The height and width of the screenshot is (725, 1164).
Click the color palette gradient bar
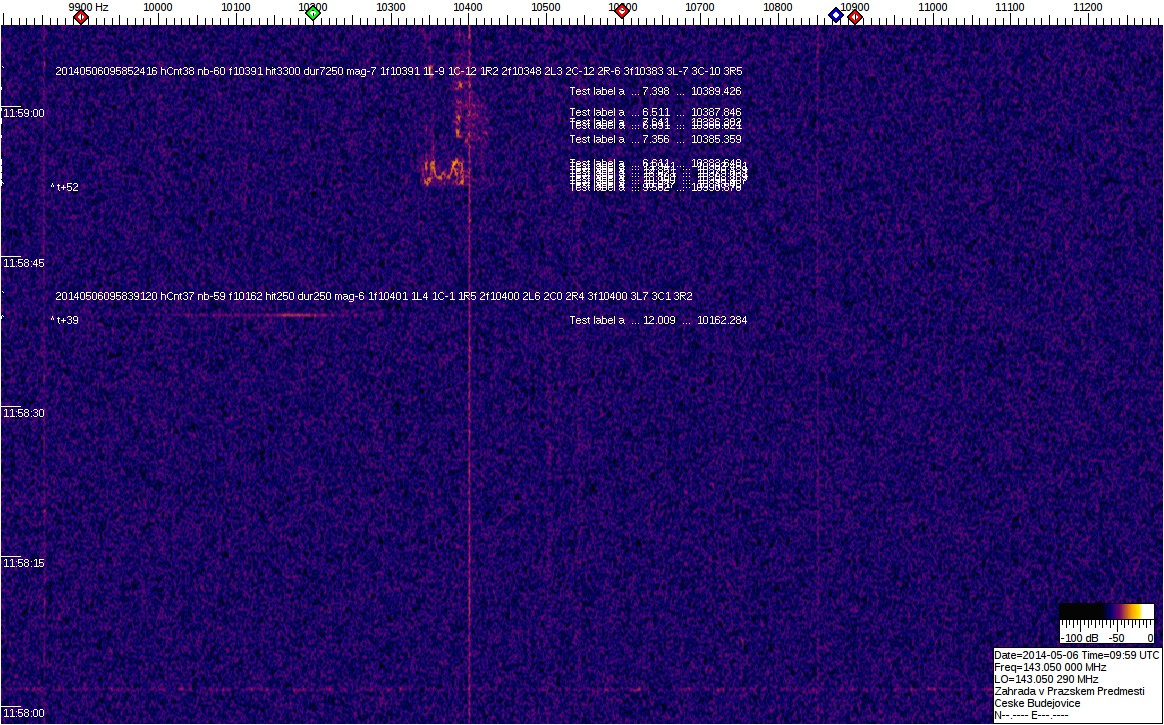1108,611
